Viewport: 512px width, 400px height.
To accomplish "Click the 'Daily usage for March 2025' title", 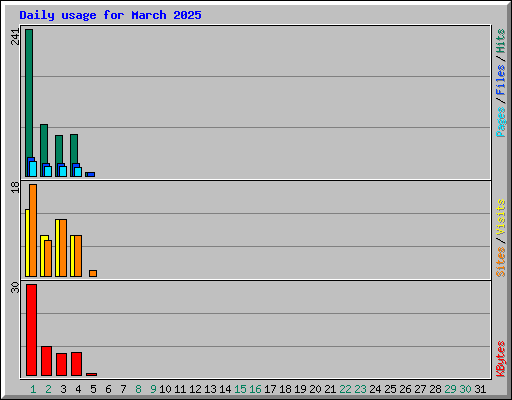I will click(x=110, y=15).
